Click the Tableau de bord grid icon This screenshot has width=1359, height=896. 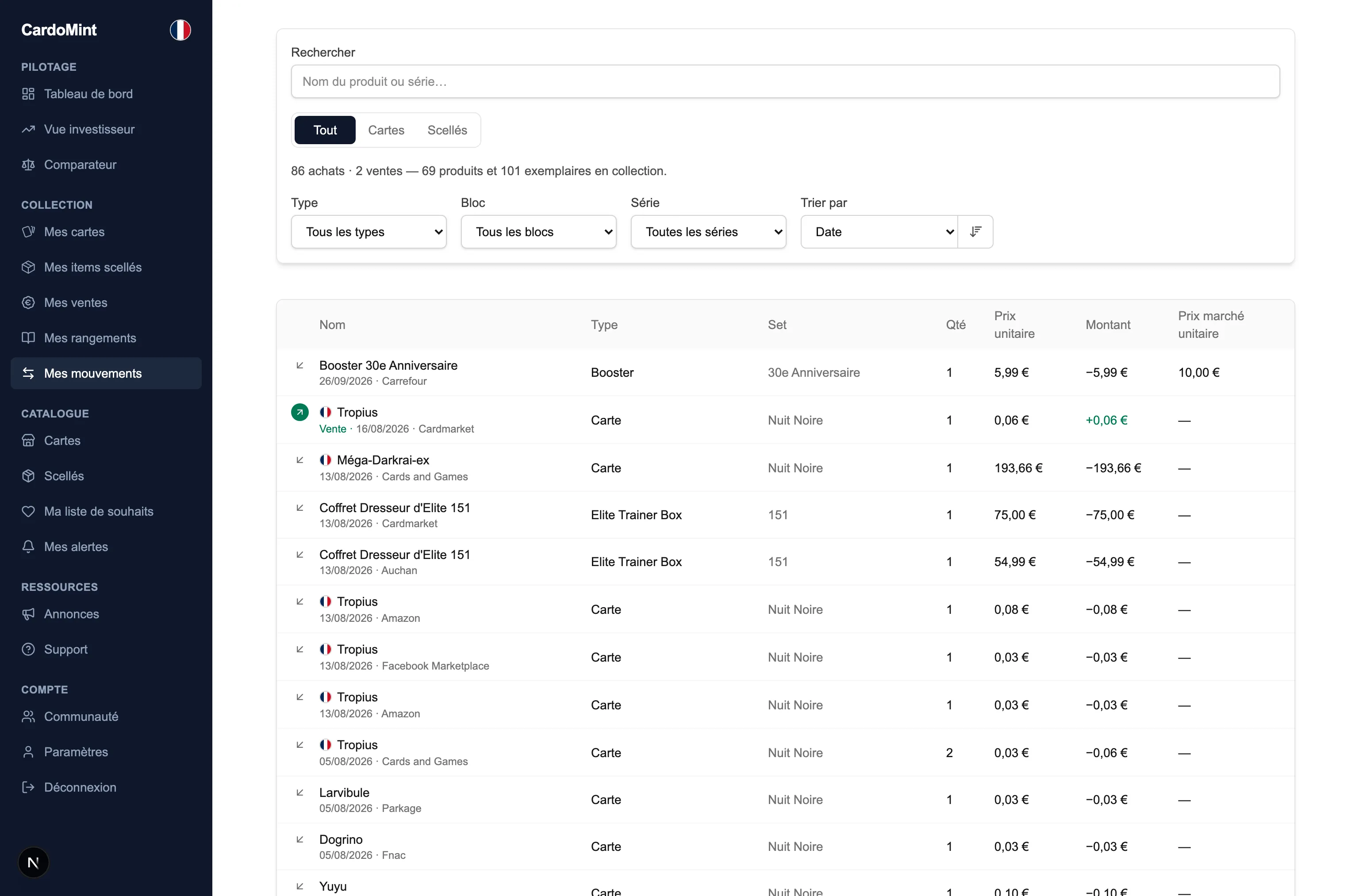pyautogui.click(x=28, y=94)
